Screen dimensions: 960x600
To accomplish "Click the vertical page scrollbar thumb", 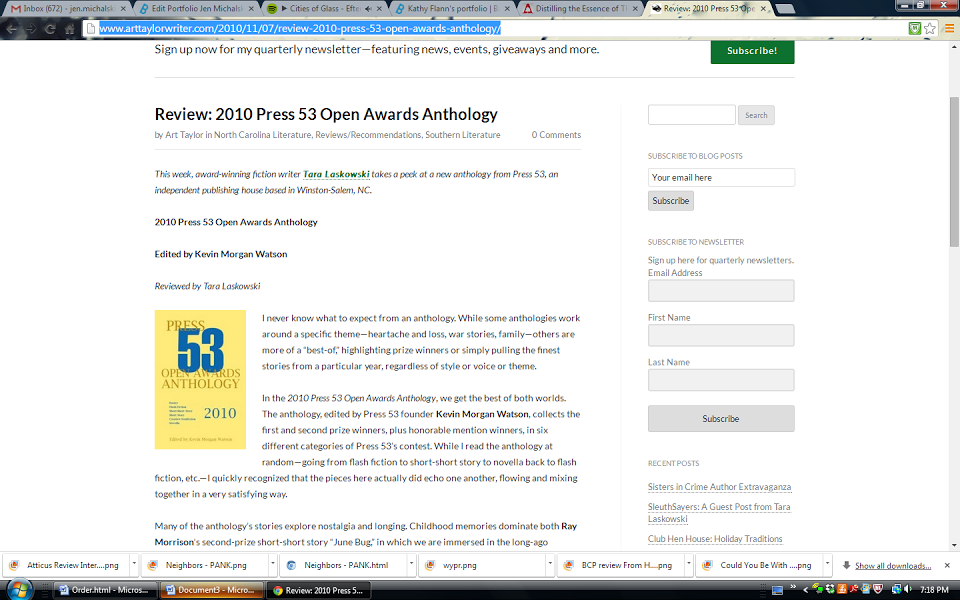I will tap(954, 171).
